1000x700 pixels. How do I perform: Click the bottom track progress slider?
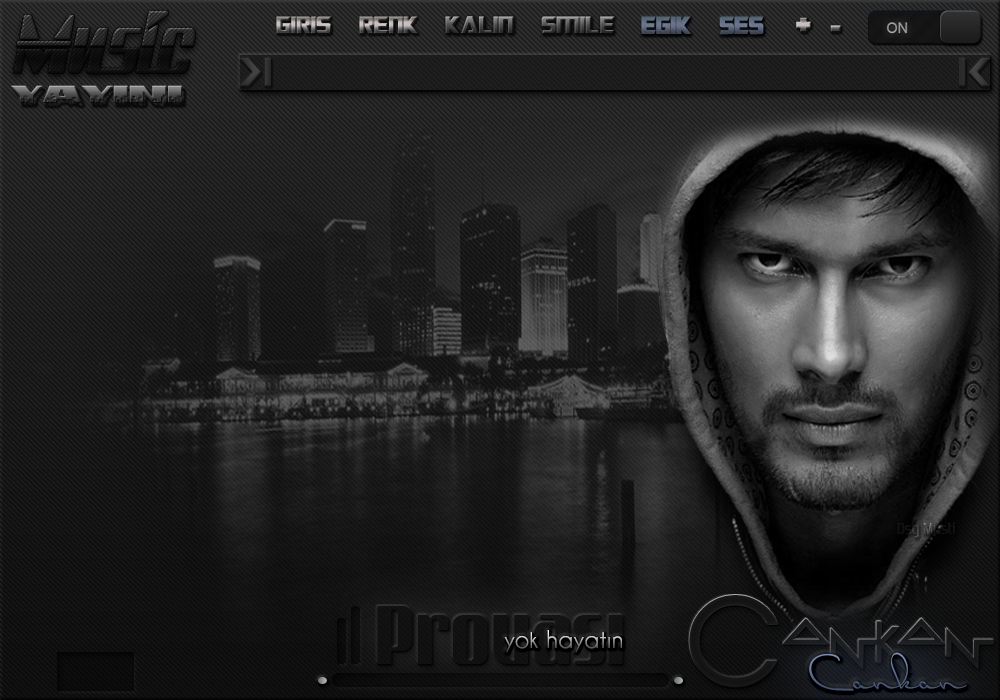pos(500,681)
